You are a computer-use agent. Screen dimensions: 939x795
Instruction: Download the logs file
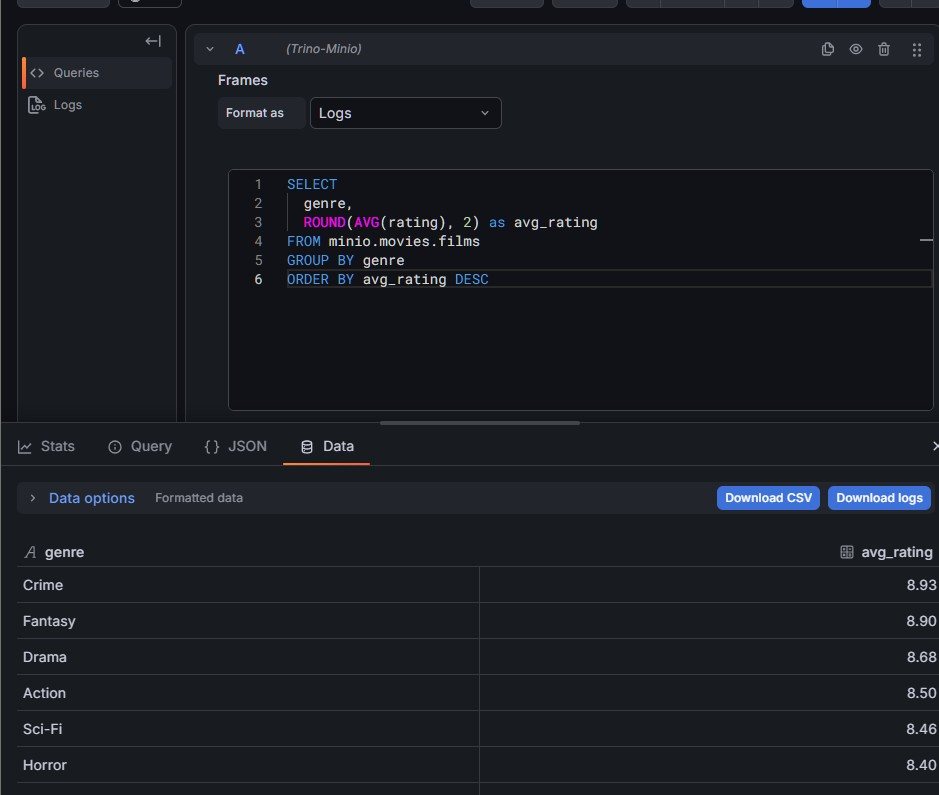pos(879,498)
